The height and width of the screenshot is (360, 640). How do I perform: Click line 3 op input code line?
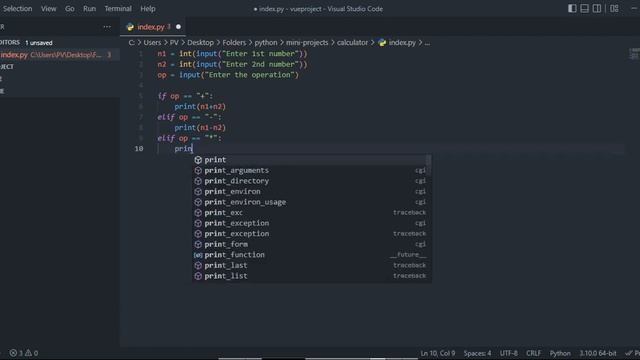pos(228,75)
